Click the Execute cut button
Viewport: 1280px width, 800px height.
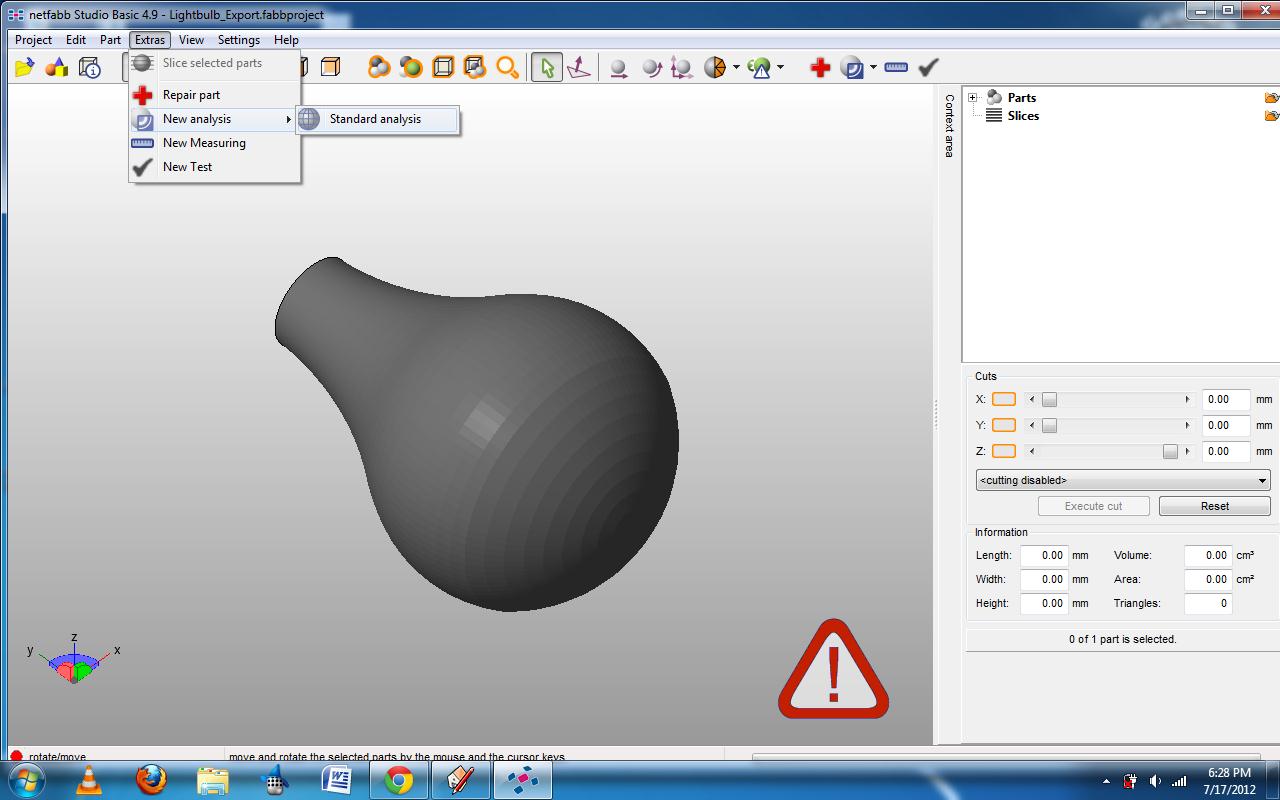(1093, 506)
